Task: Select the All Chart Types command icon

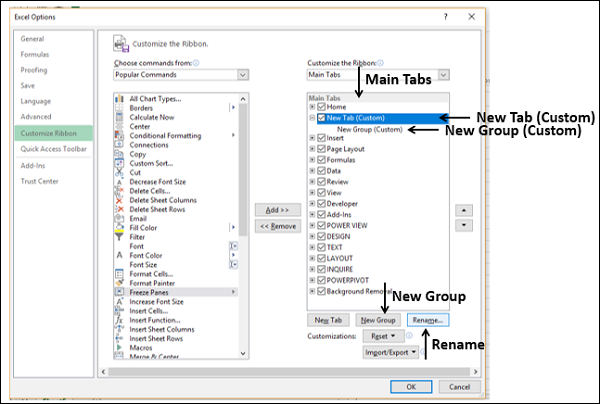Action: click(x=119, y=98)
